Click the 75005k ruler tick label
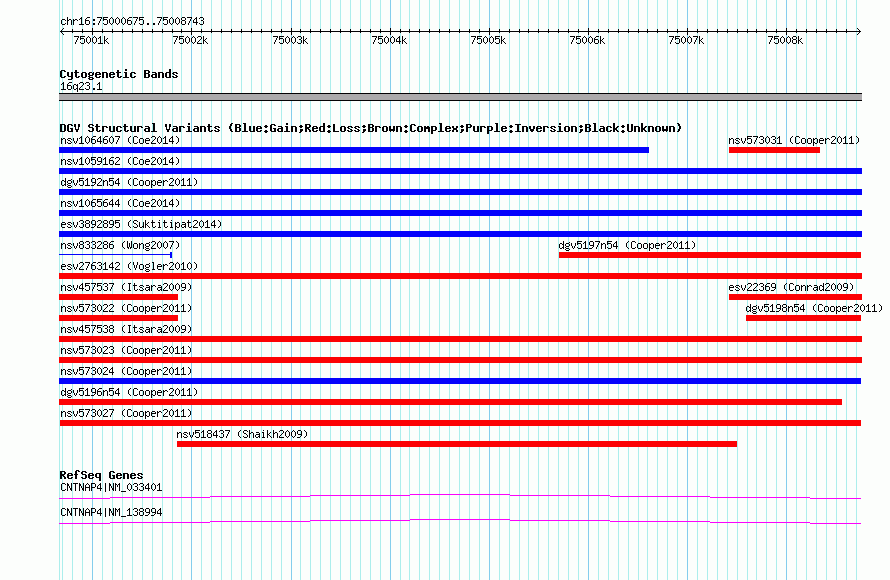The image size is (890, 580). click(x=488, y=40)
